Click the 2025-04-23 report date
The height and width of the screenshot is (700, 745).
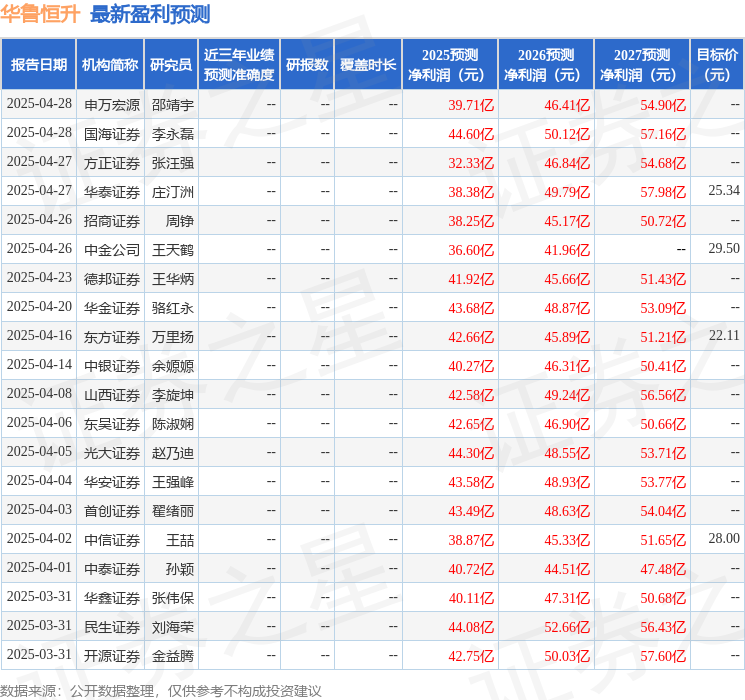click(39, 278)
